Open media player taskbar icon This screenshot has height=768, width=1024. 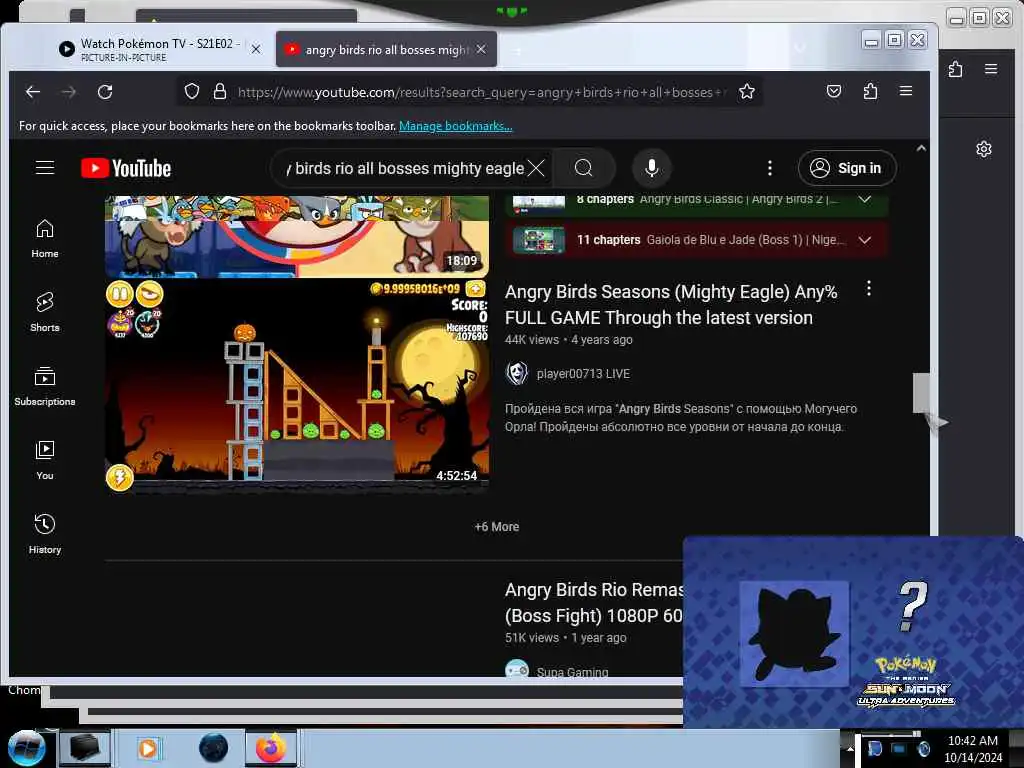pyautogui.click(x=148, y=748)
